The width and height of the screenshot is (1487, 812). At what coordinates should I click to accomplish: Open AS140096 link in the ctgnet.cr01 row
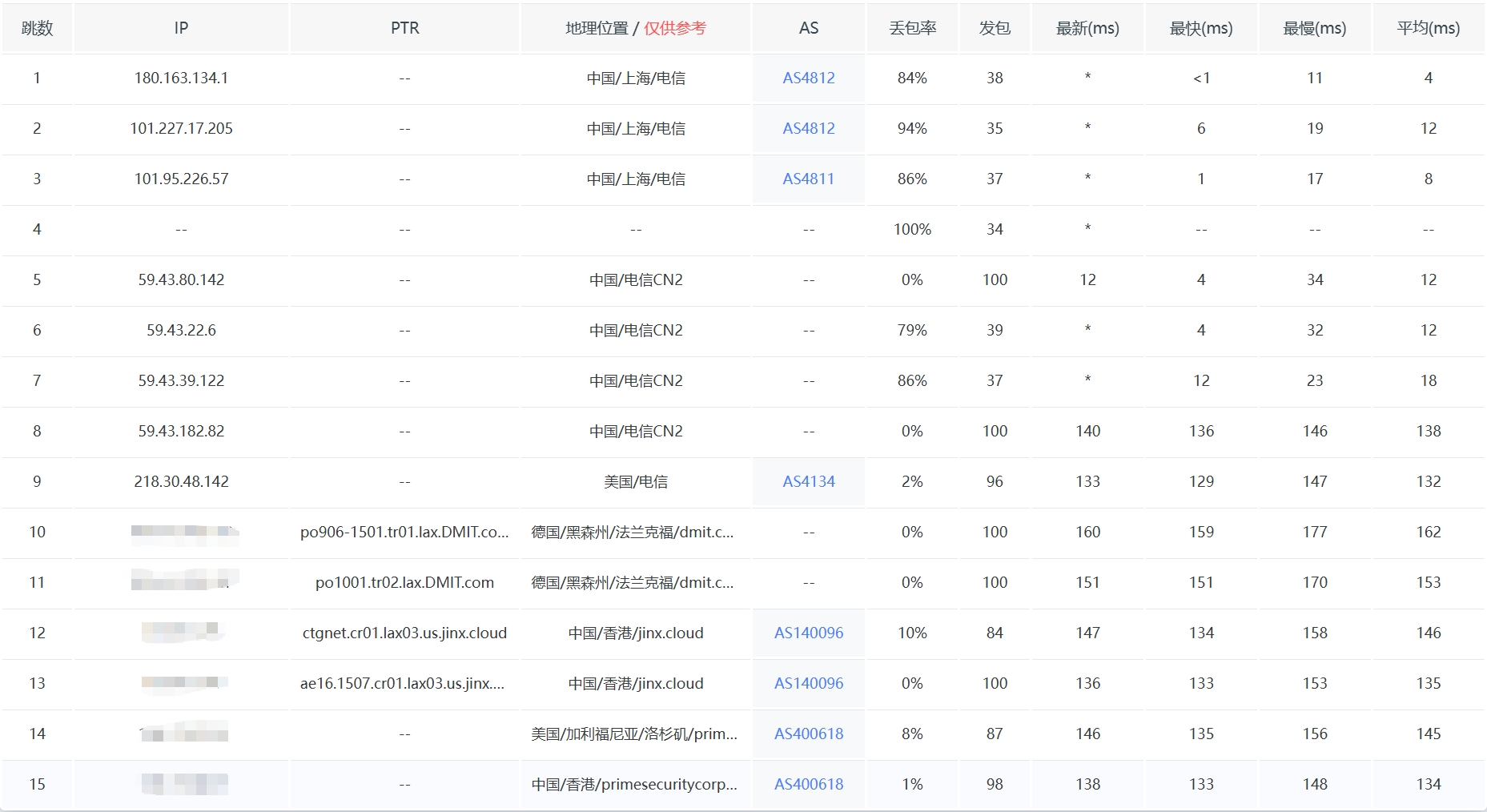[809, 633]
